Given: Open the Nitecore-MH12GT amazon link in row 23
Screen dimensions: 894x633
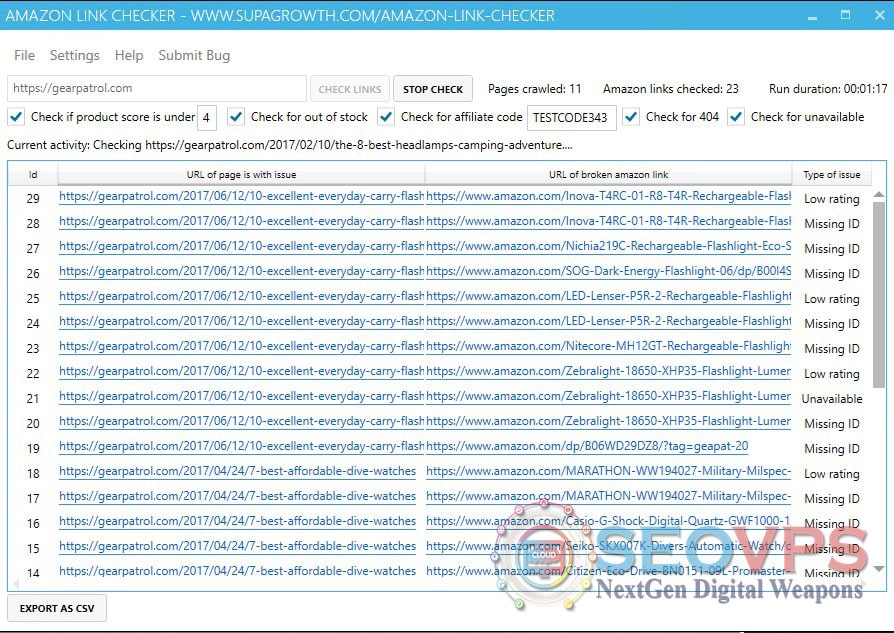Looking at the screenshot, I should click(x=608, y=347).
